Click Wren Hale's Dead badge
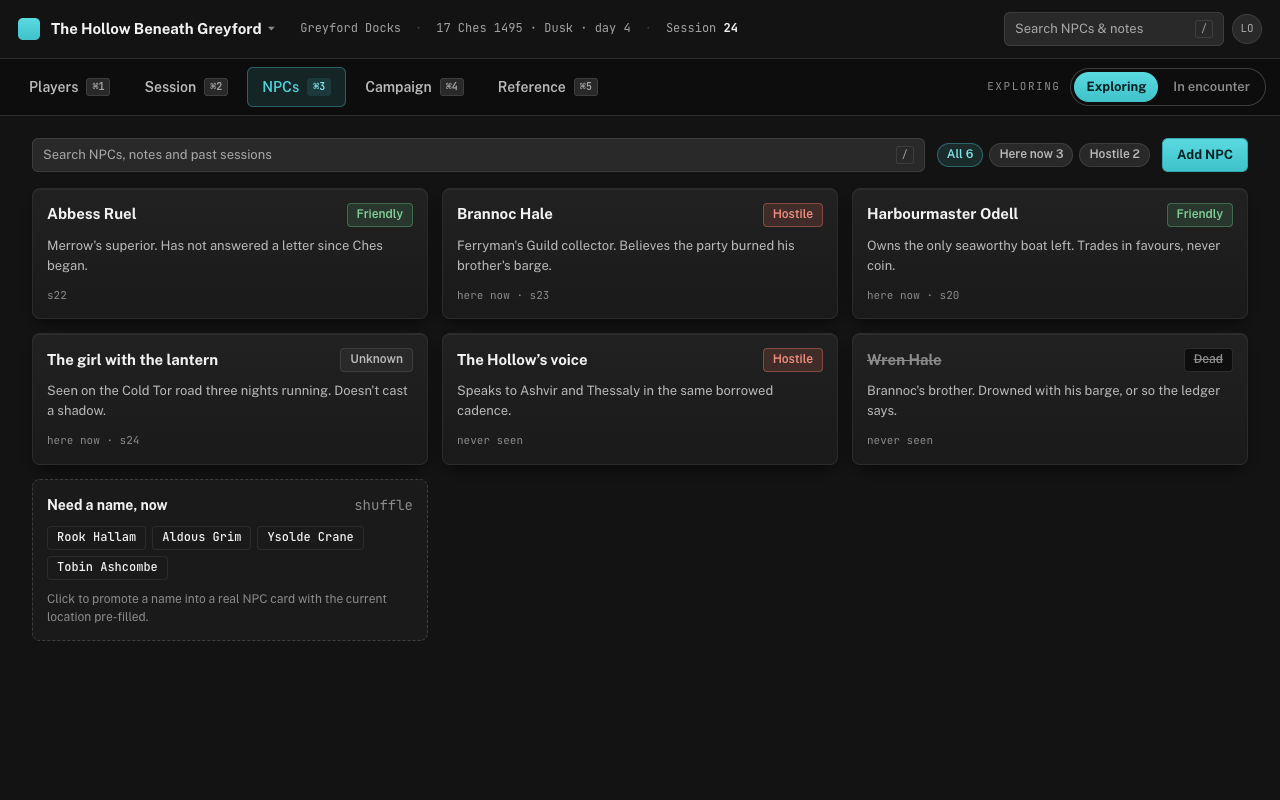The image size is (1280, 800). pyautogui.click(x=1208, y=360)
